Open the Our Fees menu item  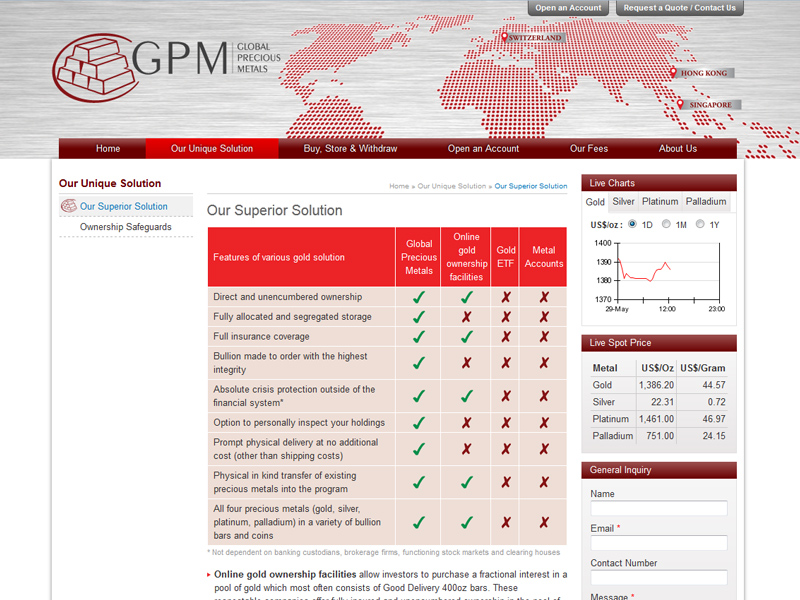click(x=589, y=148)
